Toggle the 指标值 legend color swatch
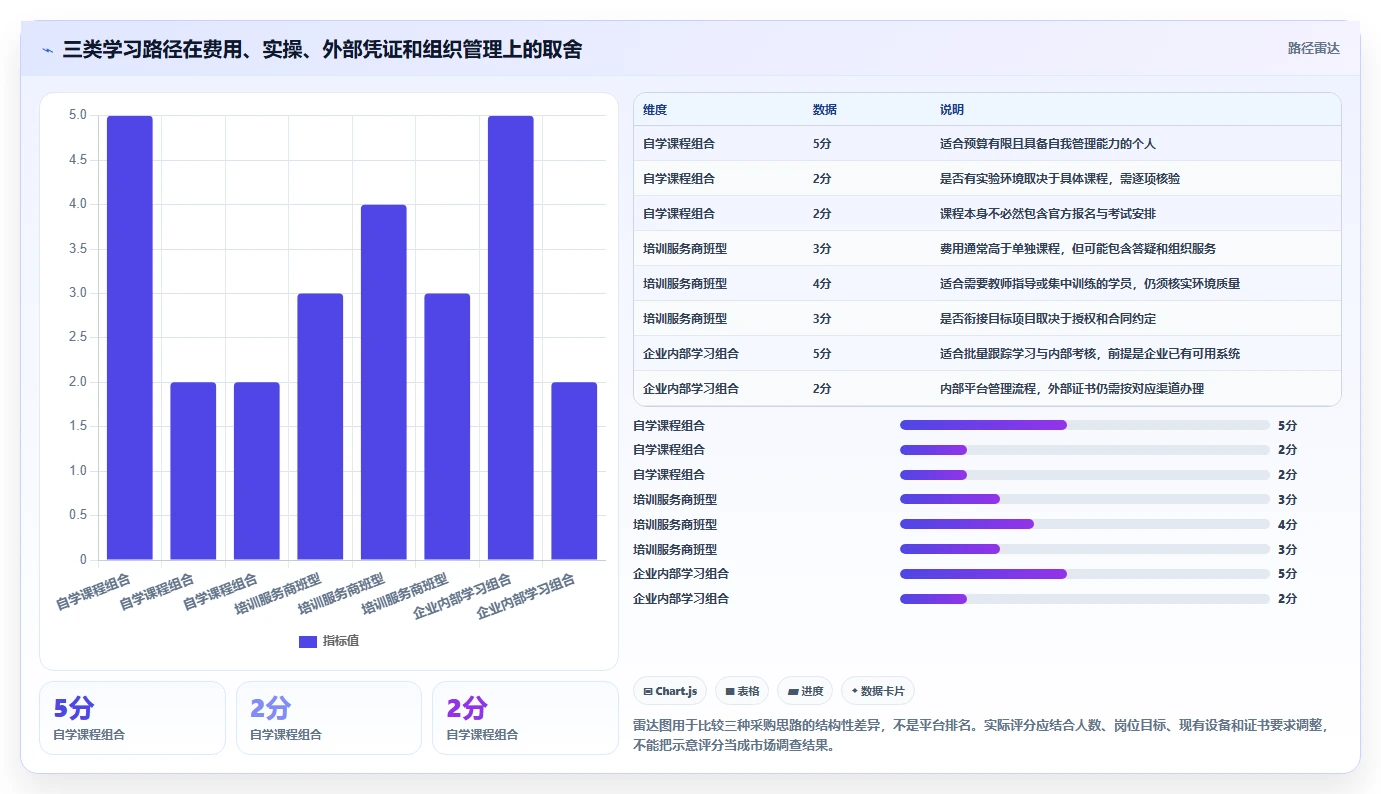The image size is (1381, 794). click(308, 641)
